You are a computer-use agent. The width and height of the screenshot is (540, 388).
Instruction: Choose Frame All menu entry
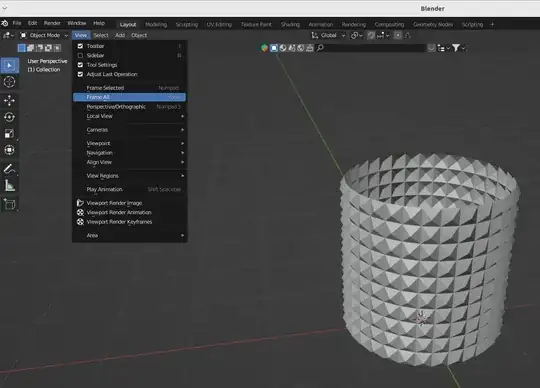130,97
